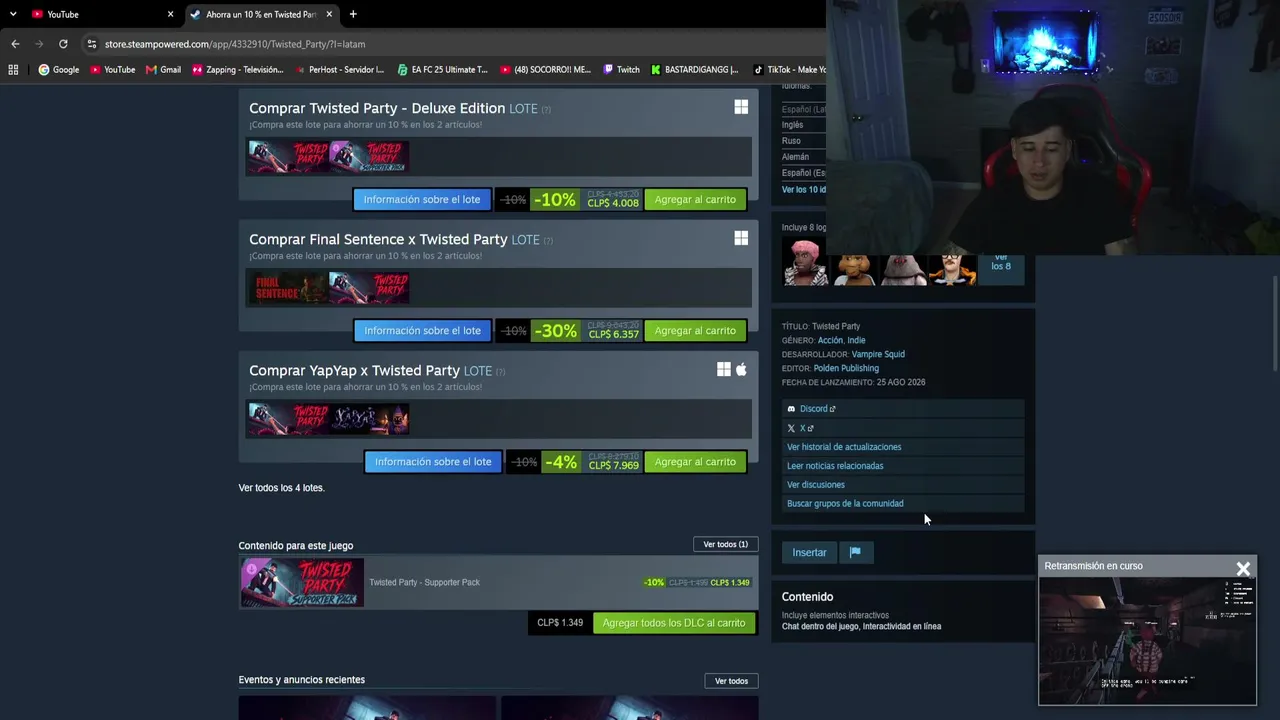Open the Twisted Party - Supporter Pack DLC row
This screenshot has height=720, width=1280.
point(497,583)
